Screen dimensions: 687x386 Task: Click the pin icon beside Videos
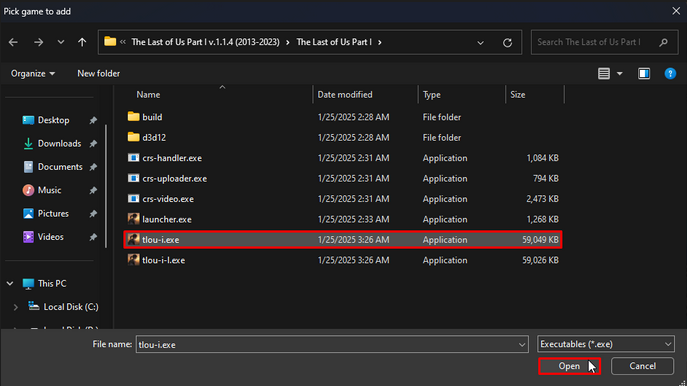click(x=93, y=237)
